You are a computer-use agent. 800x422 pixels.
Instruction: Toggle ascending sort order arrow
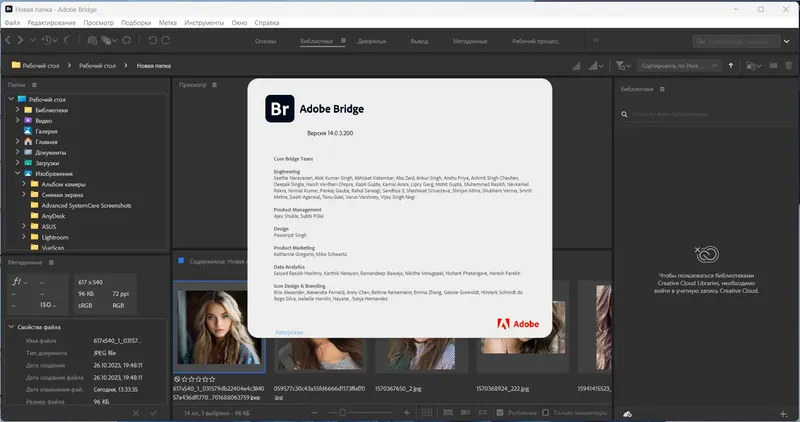(731, 65)
